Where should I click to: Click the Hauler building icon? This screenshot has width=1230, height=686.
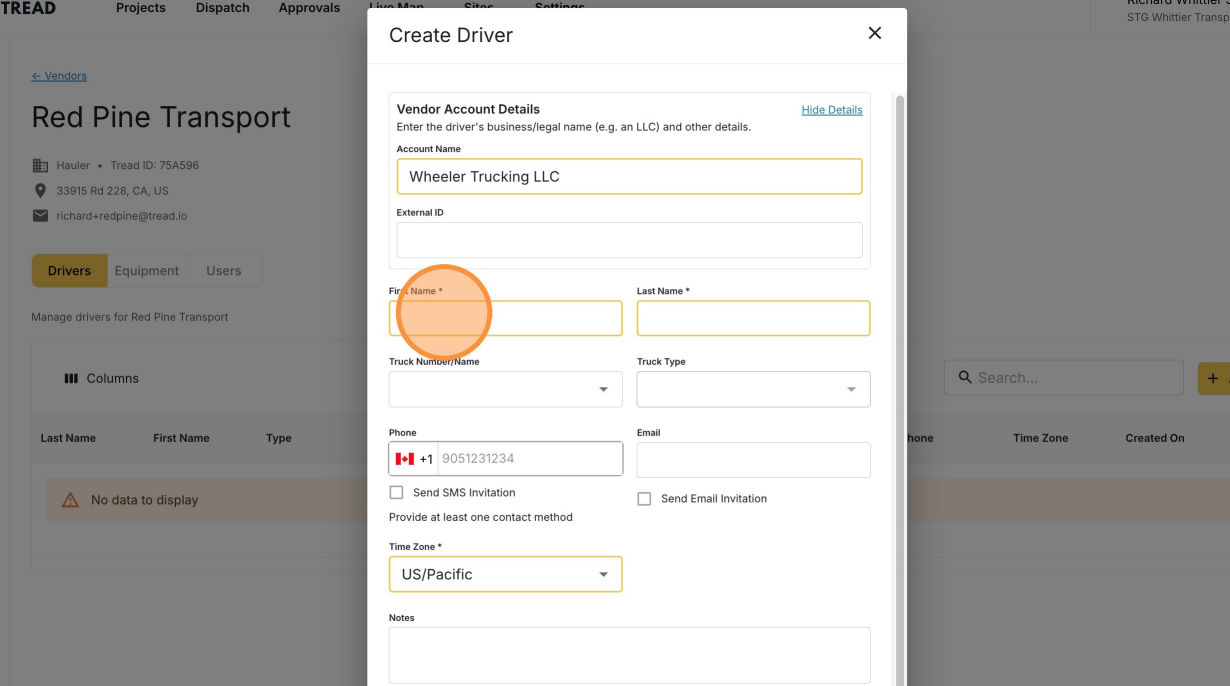[40, 165]
